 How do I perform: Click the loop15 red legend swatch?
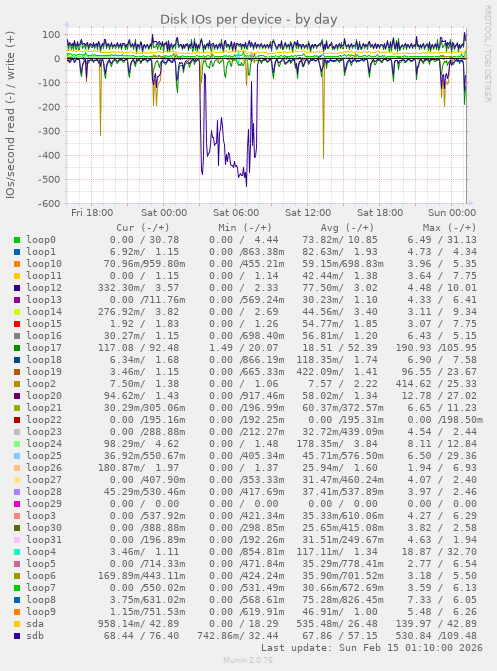(17, 324)
